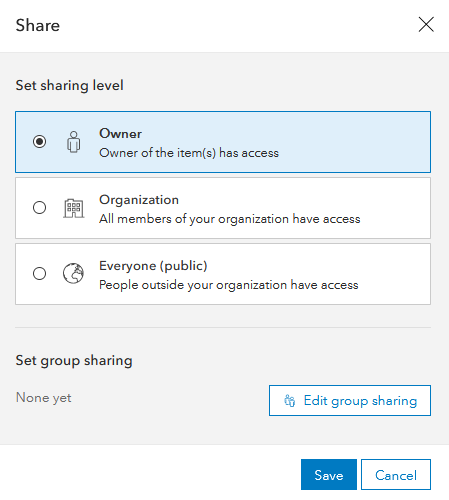Click the person icon for Owner

[74, 142]
